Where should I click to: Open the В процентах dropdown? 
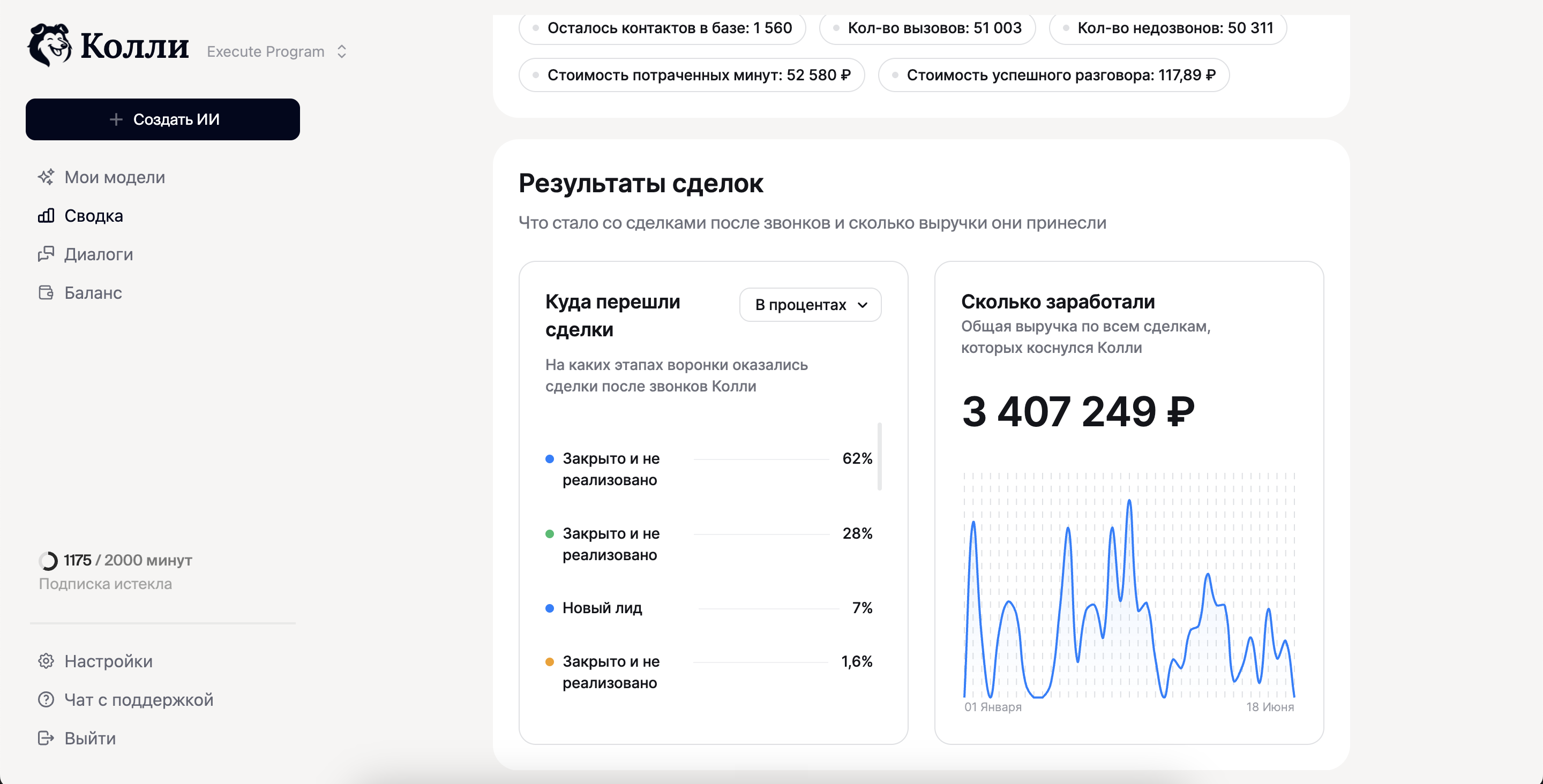810,305
